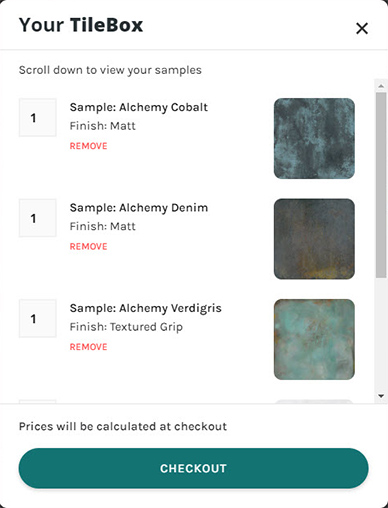Click the samples list scrollbar thumb
The image size is (388, 508).
coord(381,185)
